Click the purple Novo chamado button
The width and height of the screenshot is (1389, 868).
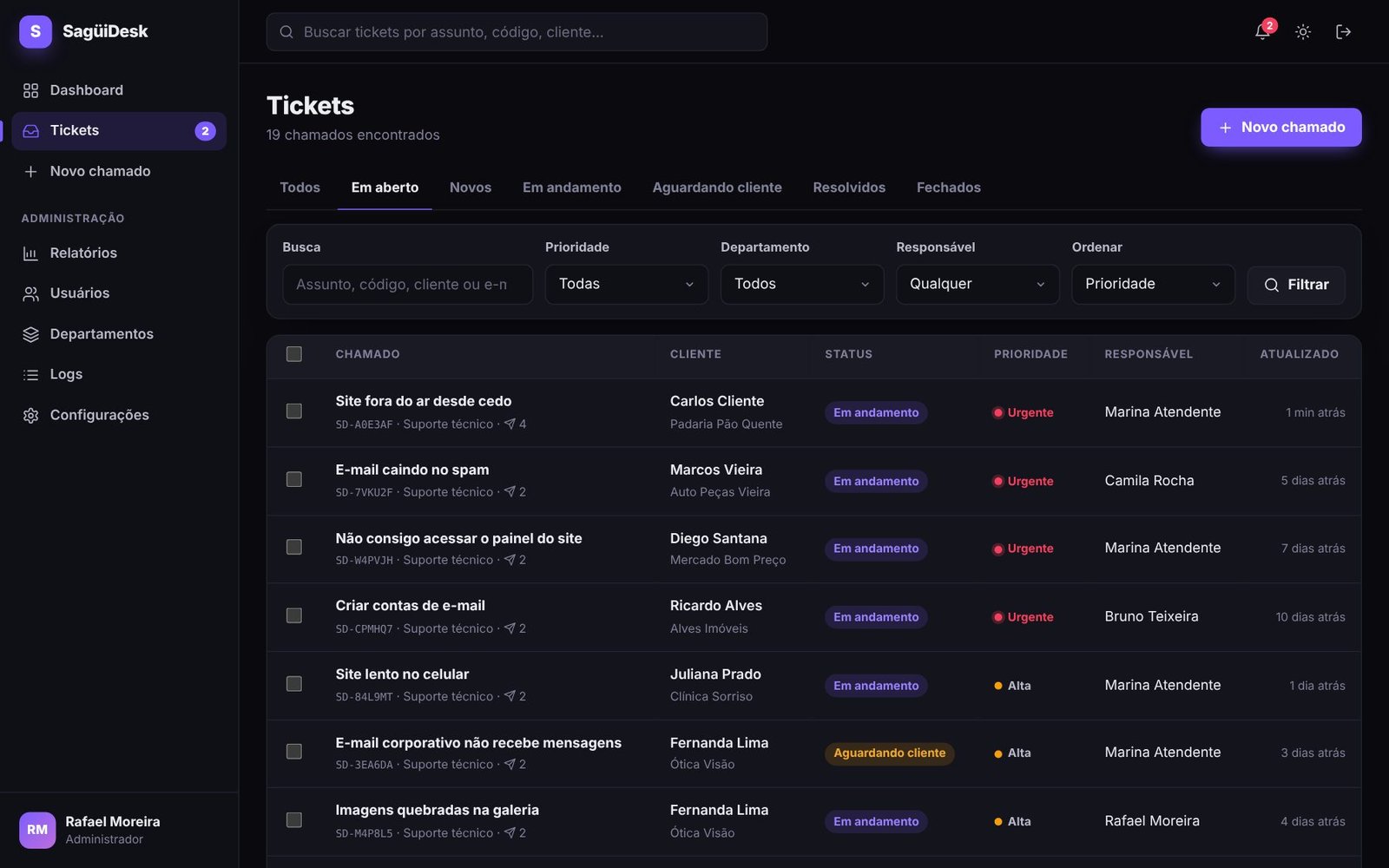tap(1280, 128)
